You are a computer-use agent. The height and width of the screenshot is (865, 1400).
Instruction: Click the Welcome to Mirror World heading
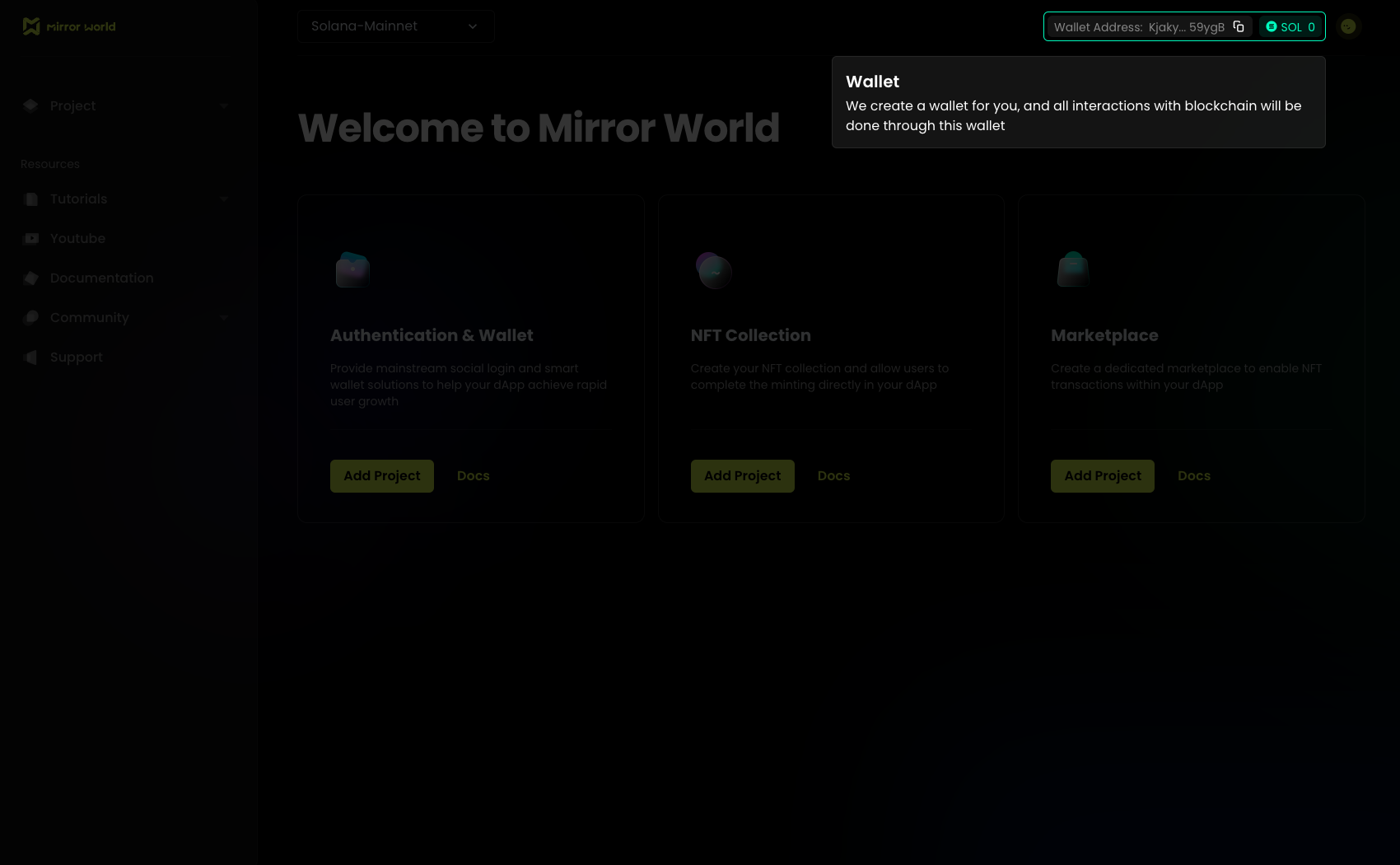tap(539, 128)
